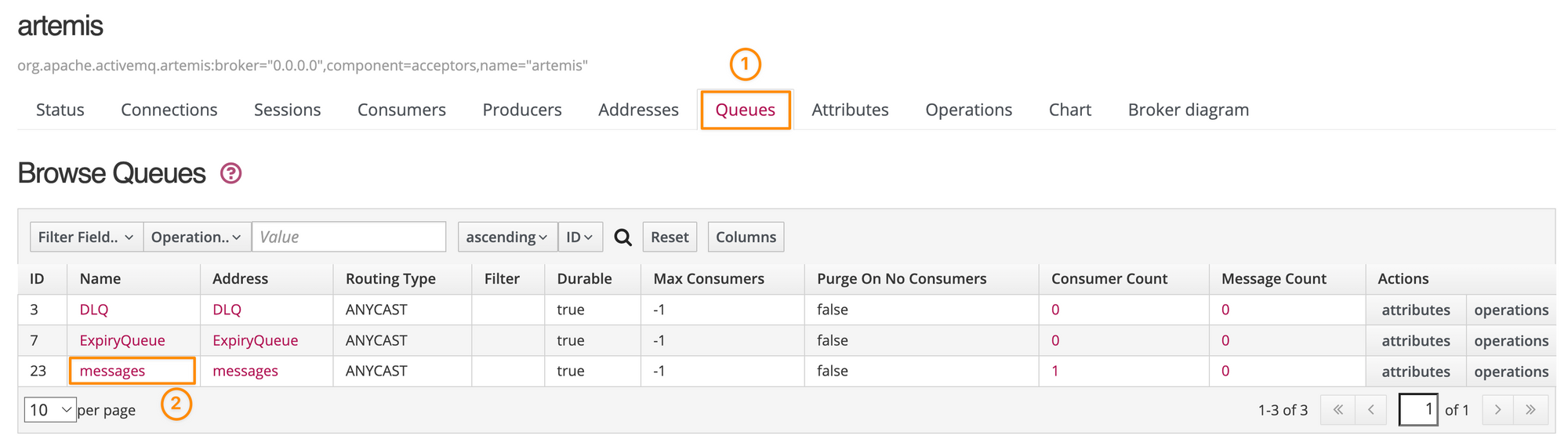This screenshot has width=1568, height=446.
Task: Open the Broker diagram tab
Action: coord(1188,110)
